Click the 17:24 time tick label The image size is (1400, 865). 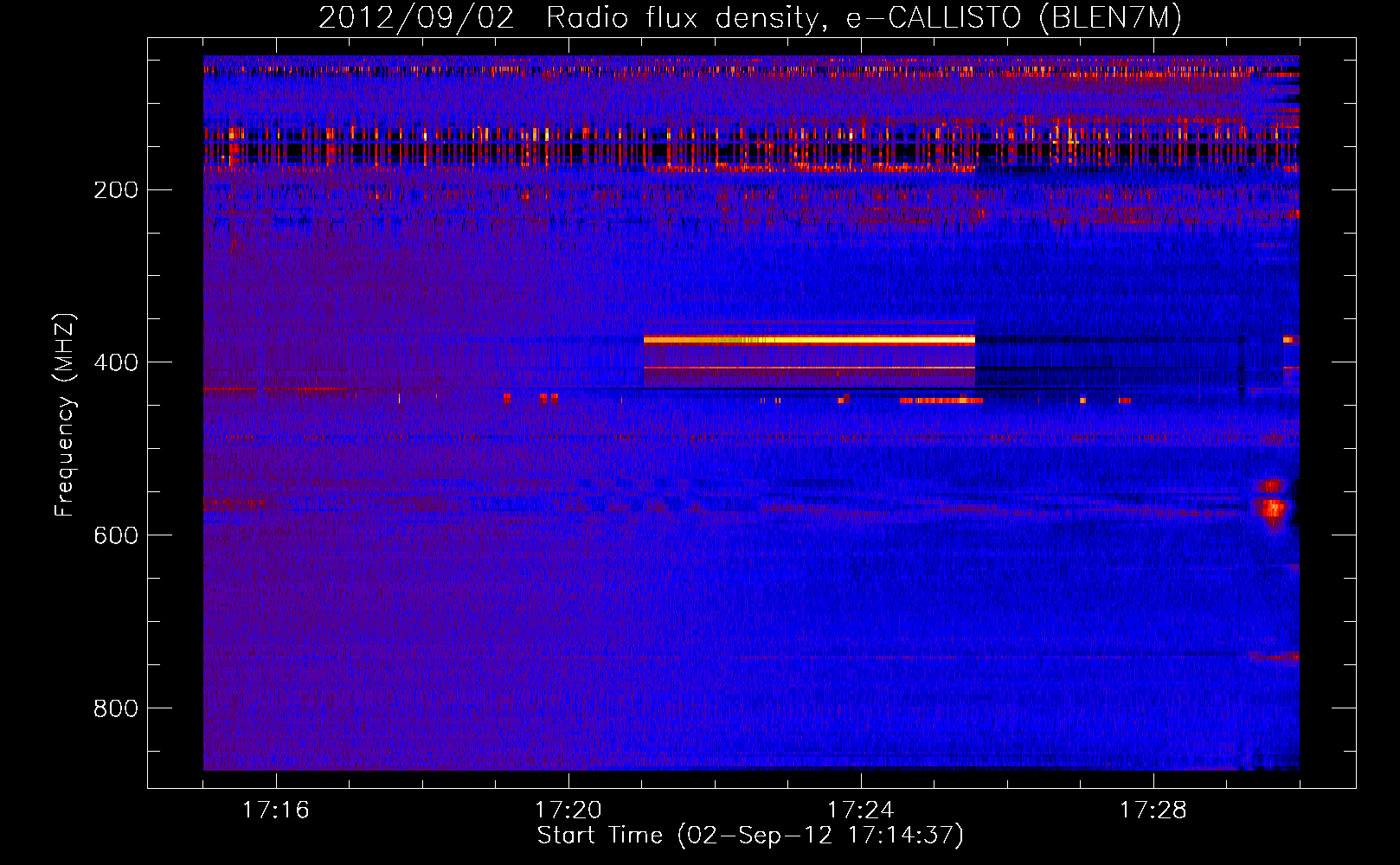(x=861, y=810)
